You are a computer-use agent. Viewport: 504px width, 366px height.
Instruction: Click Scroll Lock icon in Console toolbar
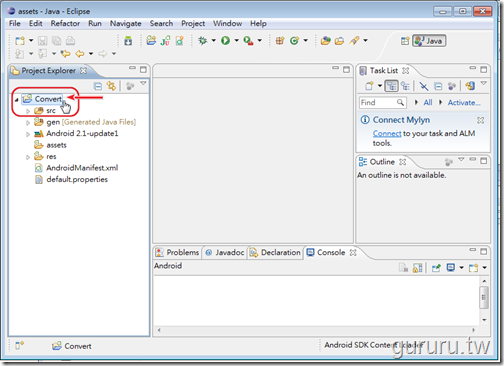pyautogui.click(x=417, y=268)
